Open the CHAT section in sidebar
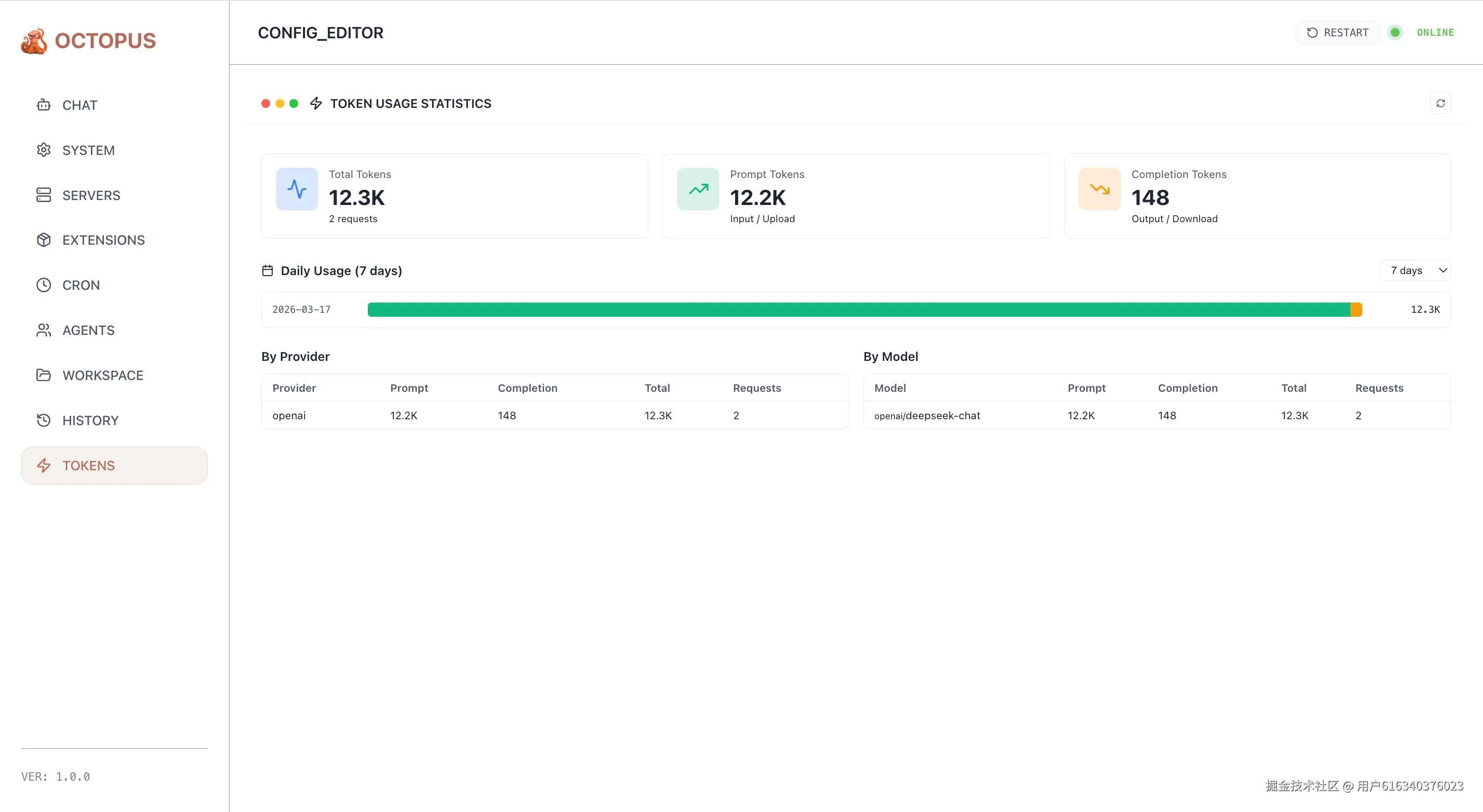This screenshot has width=1483, height=812. point(79,105)
